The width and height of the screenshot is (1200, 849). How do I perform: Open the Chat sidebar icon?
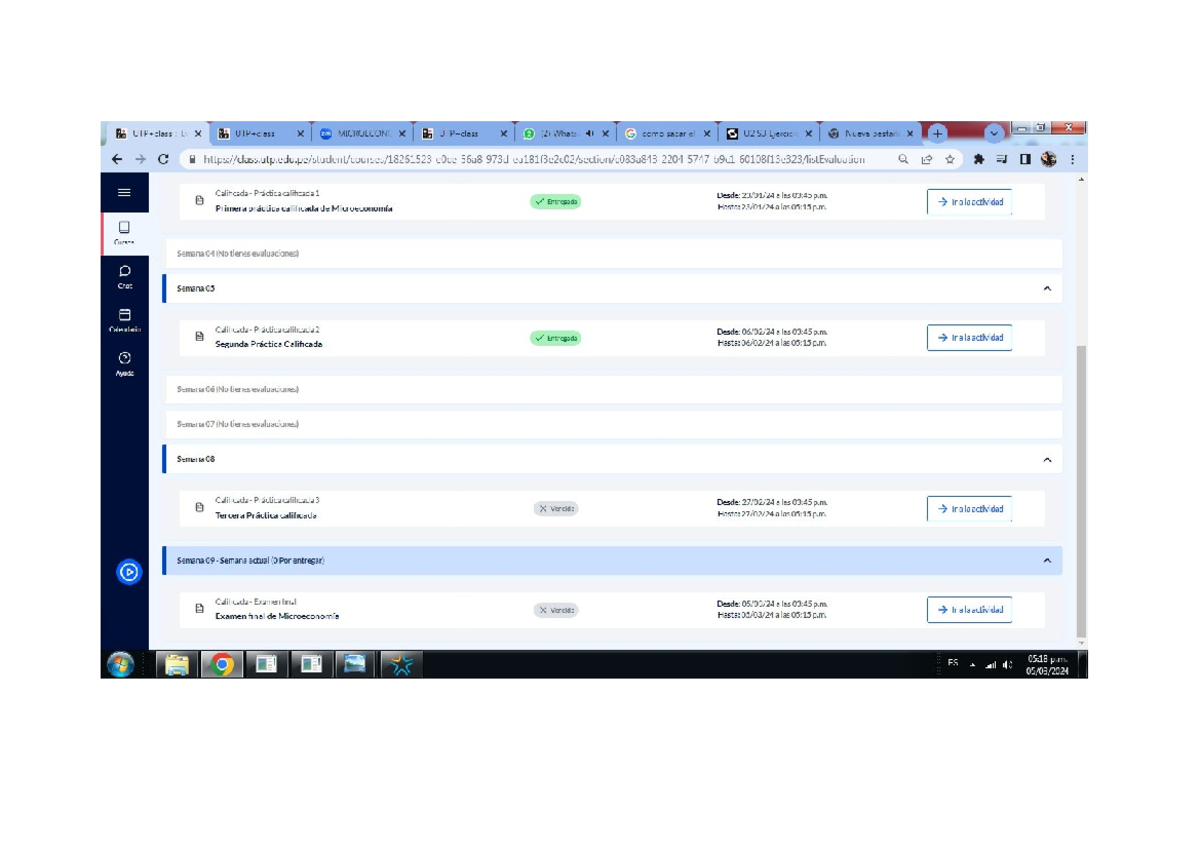point(124,276)
